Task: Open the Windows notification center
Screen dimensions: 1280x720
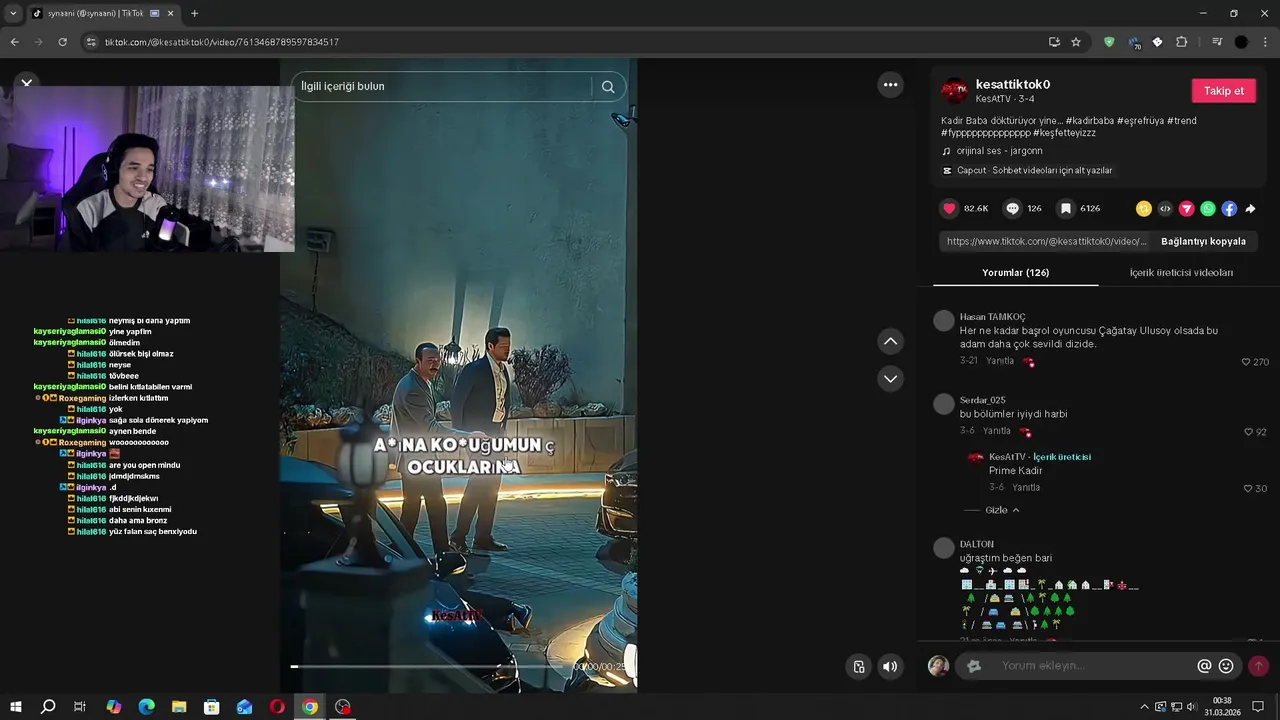Action: click(1258, 707)
